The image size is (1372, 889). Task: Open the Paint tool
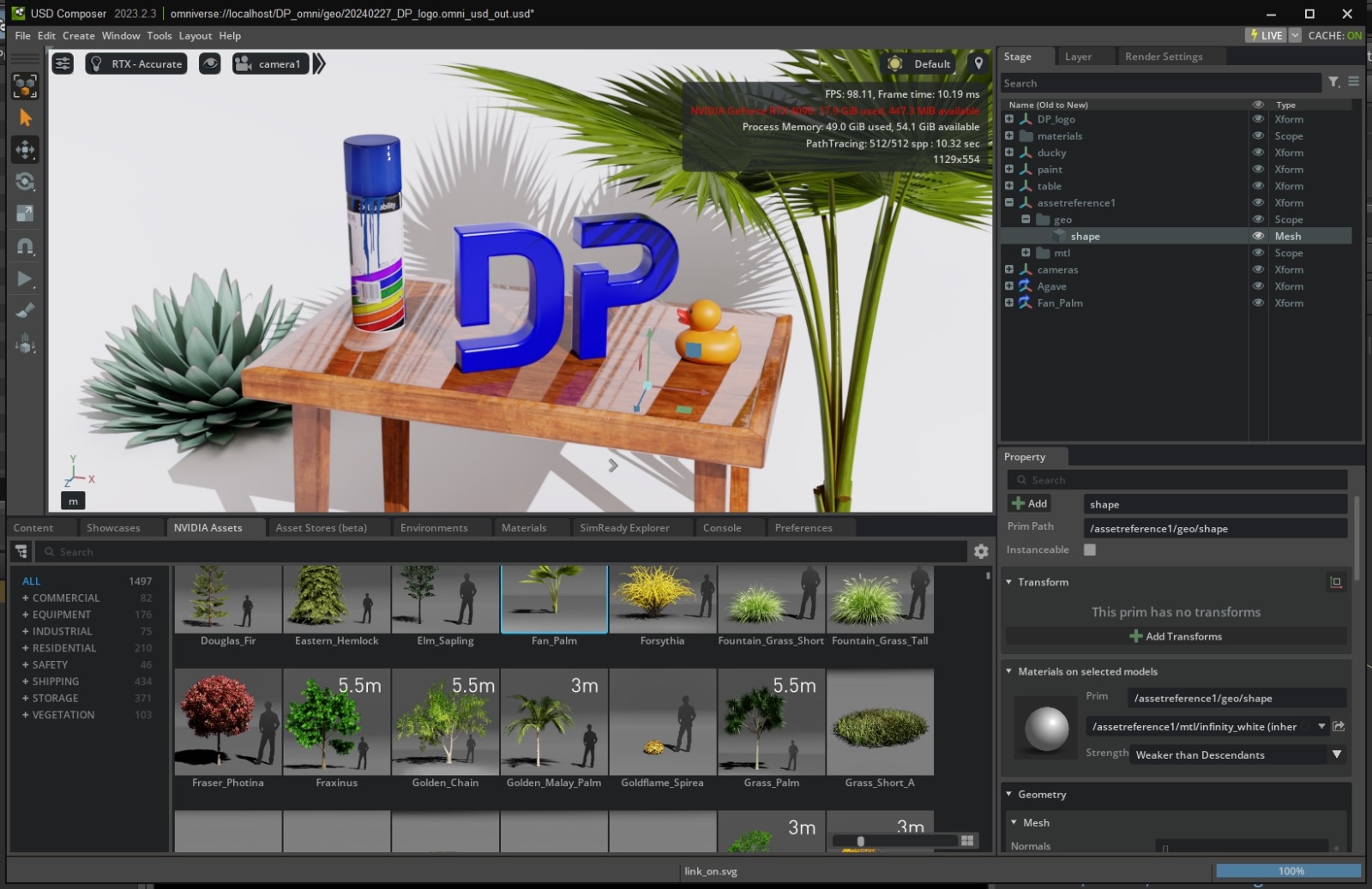[x=25, y=311]
